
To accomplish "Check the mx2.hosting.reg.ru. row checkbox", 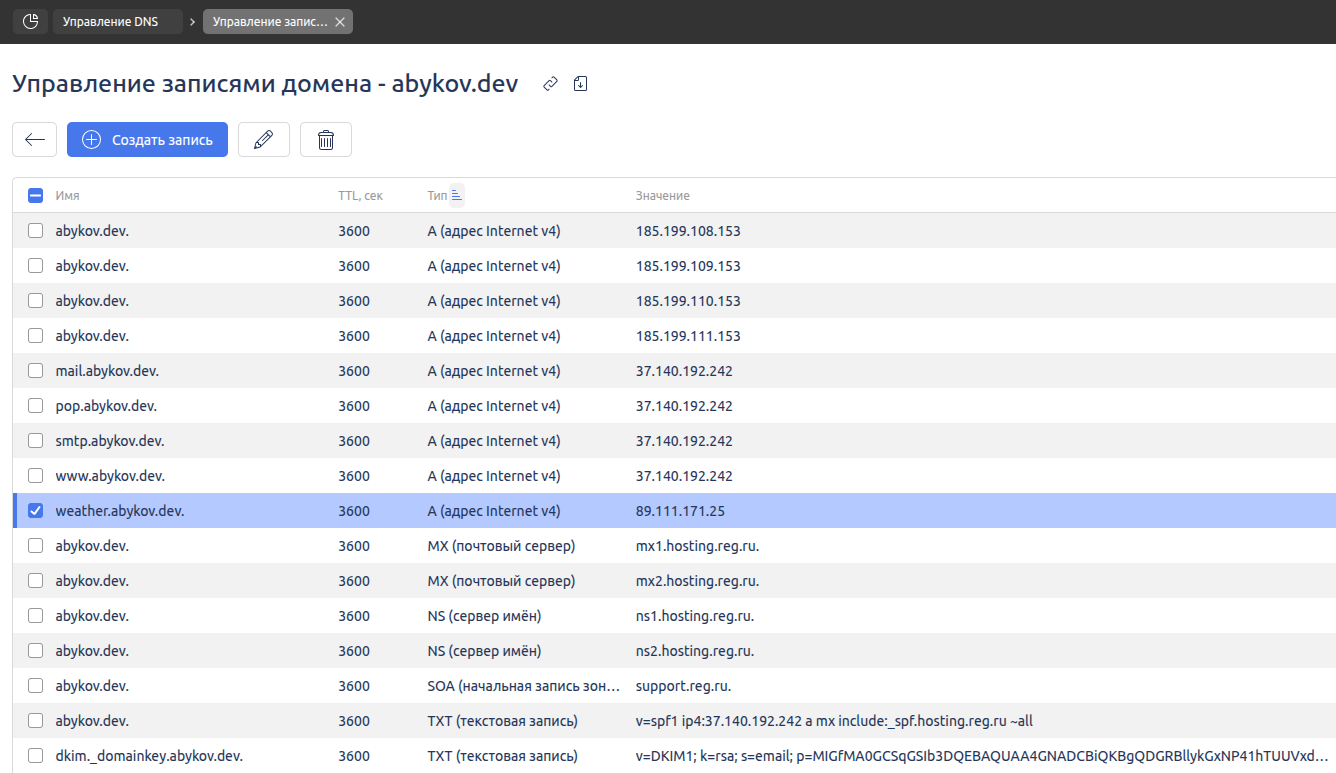I will (35, 581).
